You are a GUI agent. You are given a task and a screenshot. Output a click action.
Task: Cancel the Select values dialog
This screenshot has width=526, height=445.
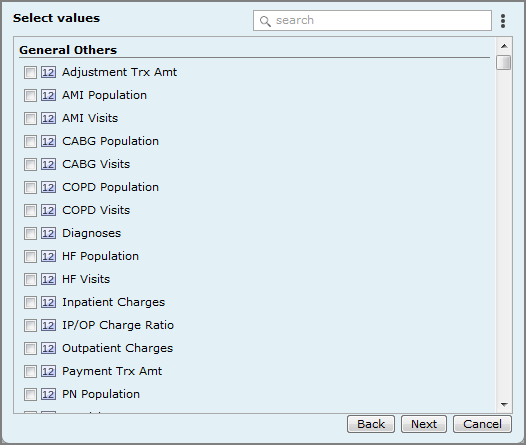[x=482, y=424]
